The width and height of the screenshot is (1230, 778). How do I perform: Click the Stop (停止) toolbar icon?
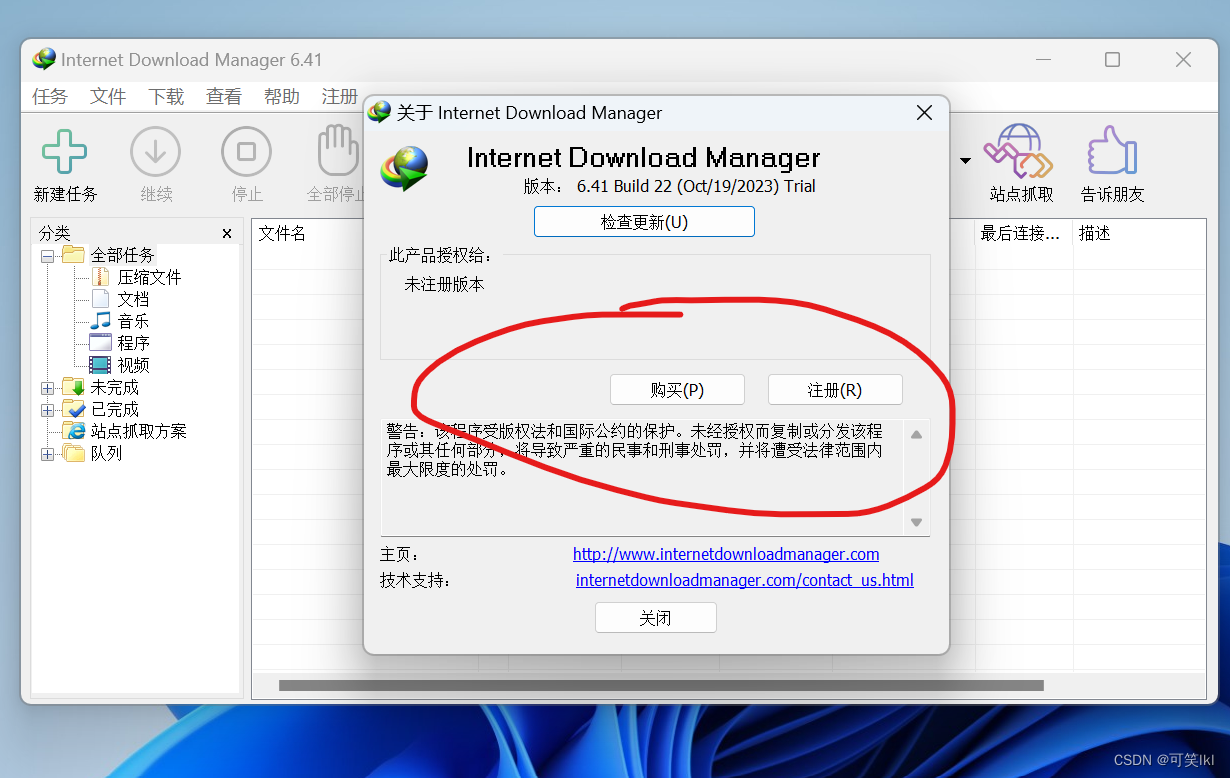coord(246,152)
